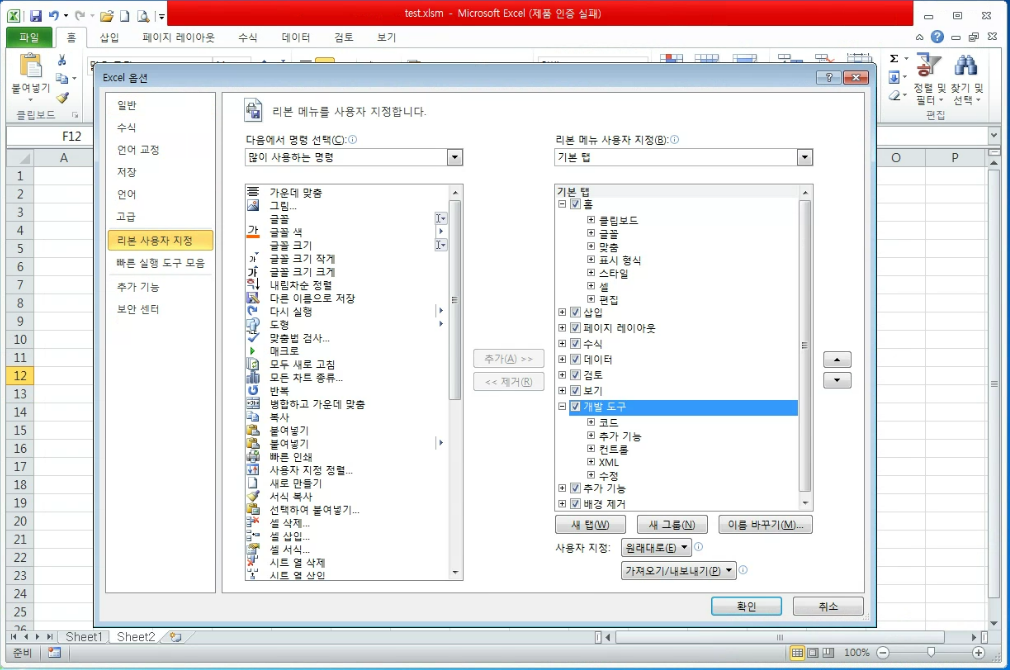This screenshot has width=1010, height=670.
Task: Expand the 글꼴 group under 홈
Action: [x=591, y=233]
